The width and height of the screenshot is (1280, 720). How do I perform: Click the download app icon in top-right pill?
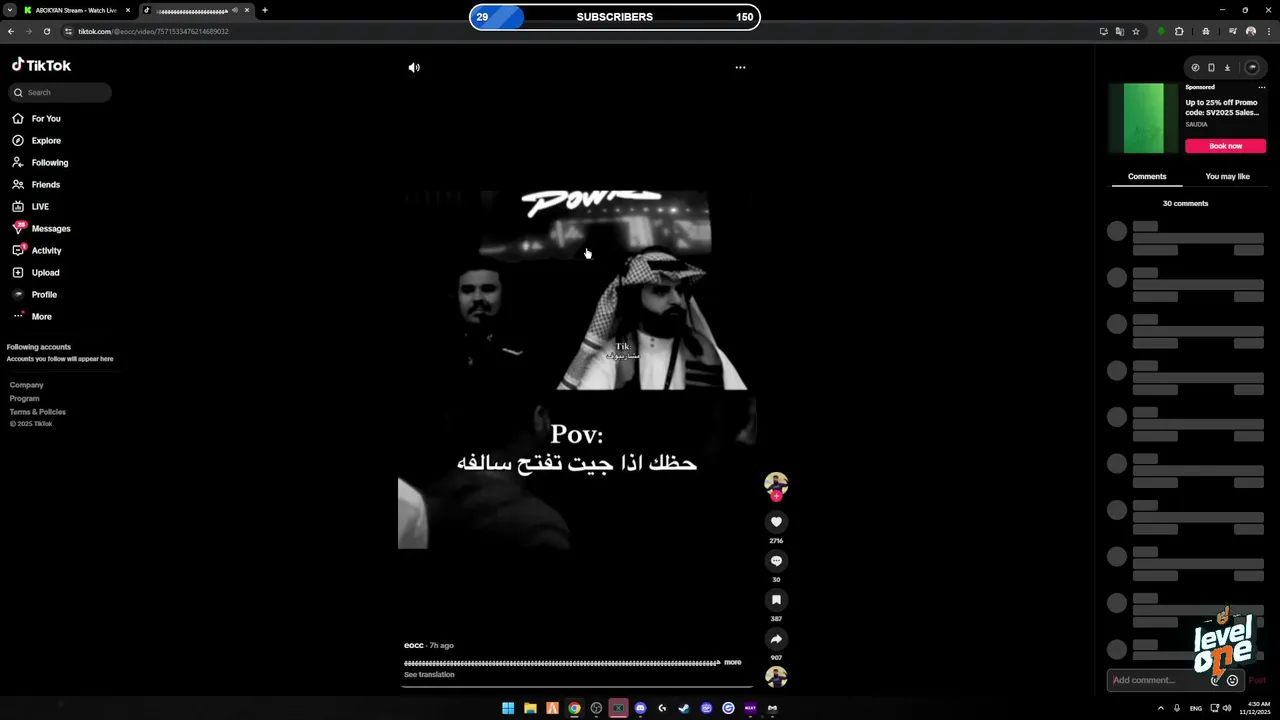click(x=1227, y=68)
